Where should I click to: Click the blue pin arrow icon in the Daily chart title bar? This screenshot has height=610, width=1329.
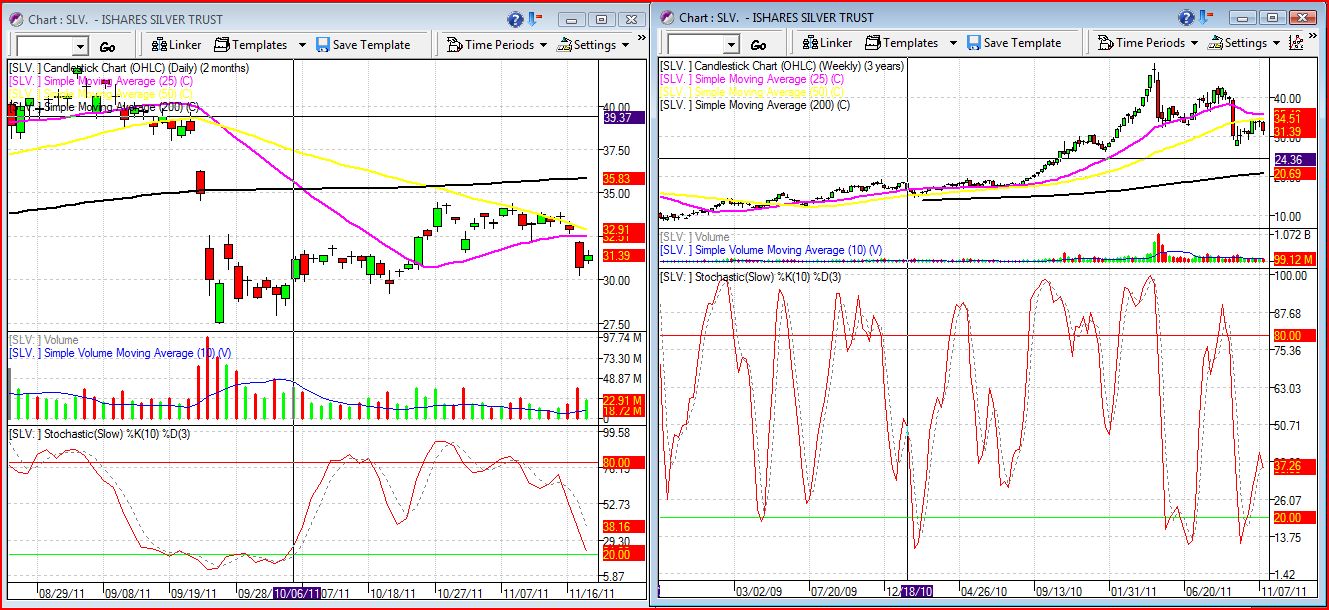(534, 19)
